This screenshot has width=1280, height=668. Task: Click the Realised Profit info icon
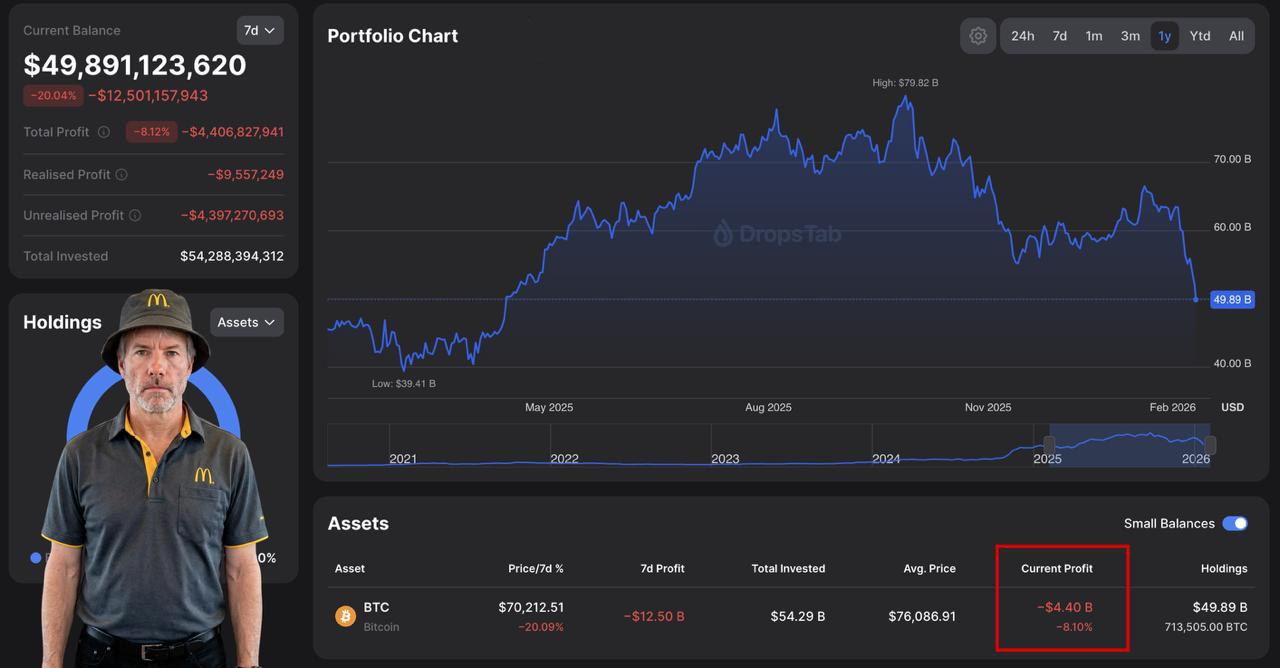click(121, 174)
